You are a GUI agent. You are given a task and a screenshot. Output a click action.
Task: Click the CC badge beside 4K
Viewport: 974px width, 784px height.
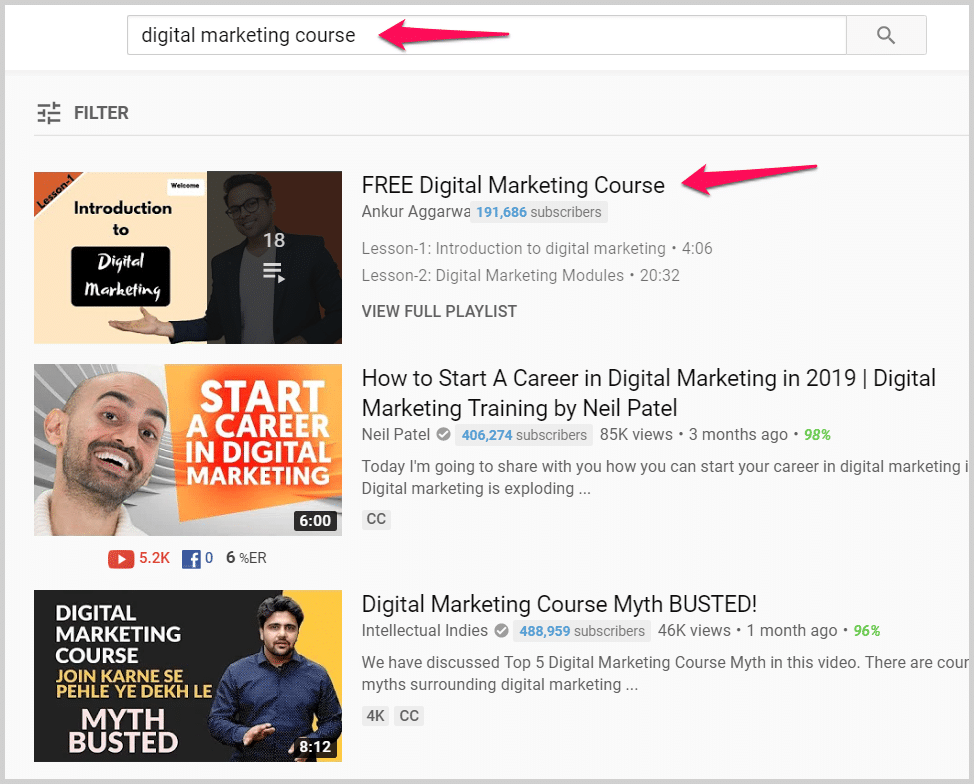coord(409,716)
